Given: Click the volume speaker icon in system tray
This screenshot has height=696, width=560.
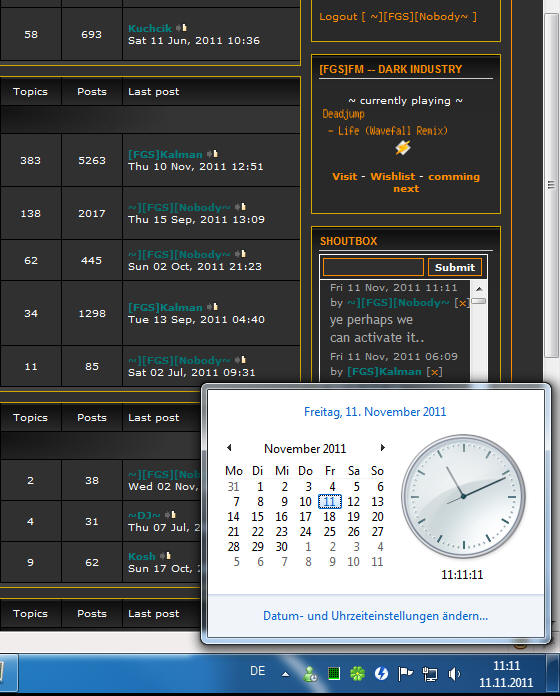Looking at the screenshot, I should tap(454, 674).
